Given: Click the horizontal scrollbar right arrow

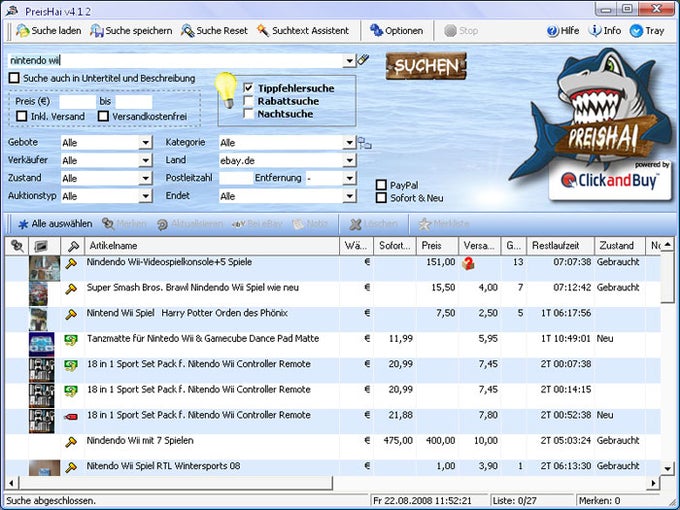Looking at the screenshot, I should (x=654, y=483).
